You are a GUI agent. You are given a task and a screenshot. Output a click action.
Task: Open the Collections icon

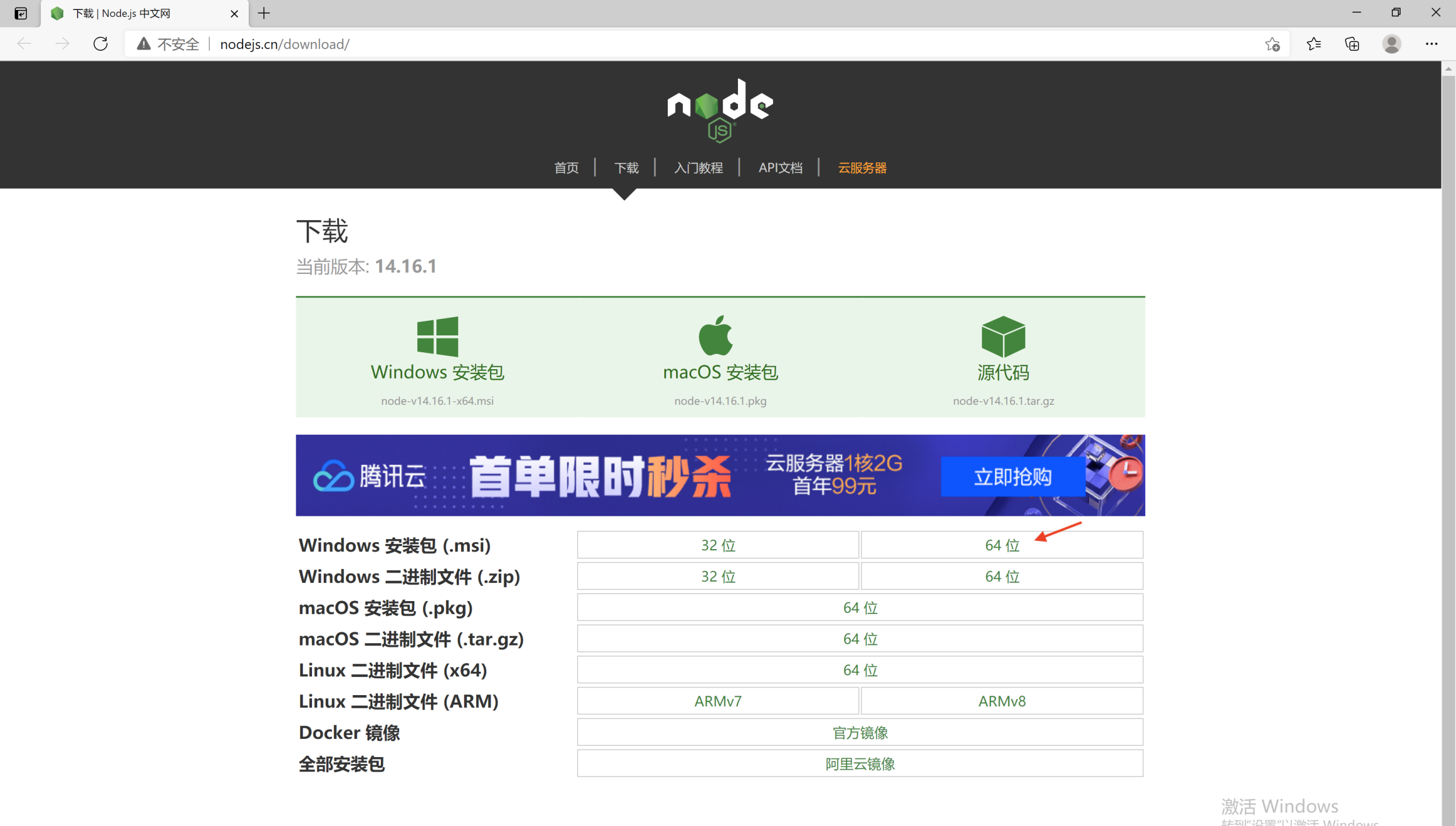(1352, 44)
